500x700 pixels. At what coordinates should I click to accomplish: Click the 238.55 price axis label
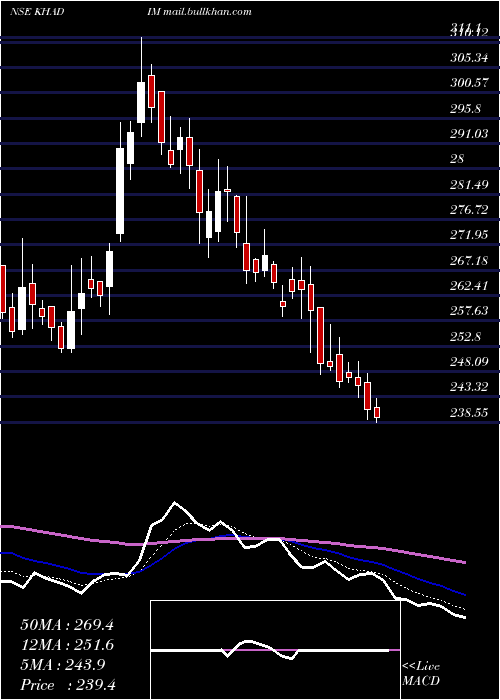(x=469, y=412)
